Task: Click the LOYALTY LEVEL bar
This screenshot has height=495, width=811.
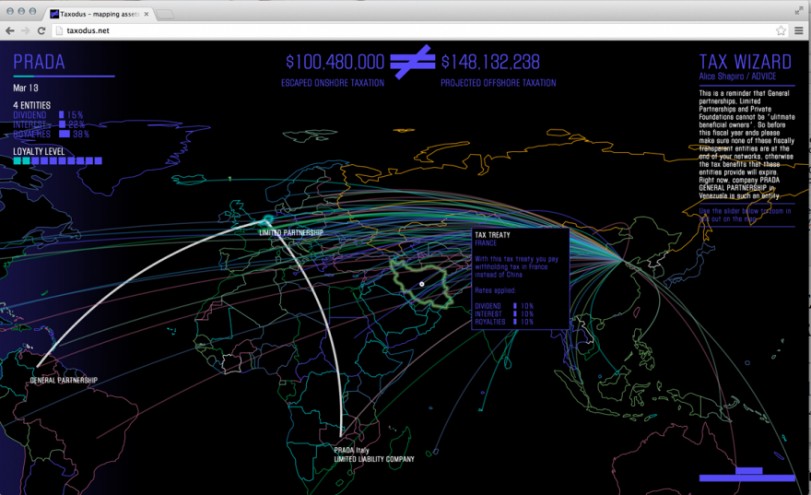Action: click(57, 161)
